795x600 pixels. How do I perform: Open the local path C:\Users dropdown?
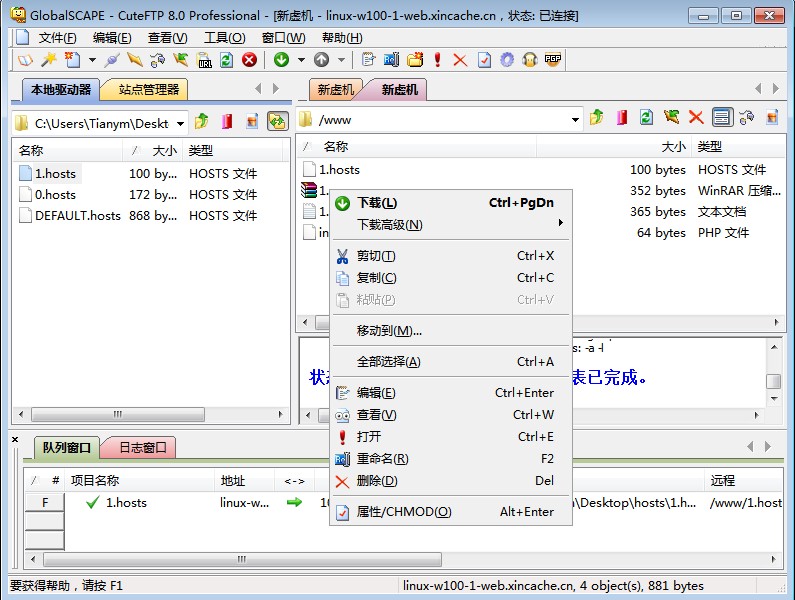(x=180, y=123)
